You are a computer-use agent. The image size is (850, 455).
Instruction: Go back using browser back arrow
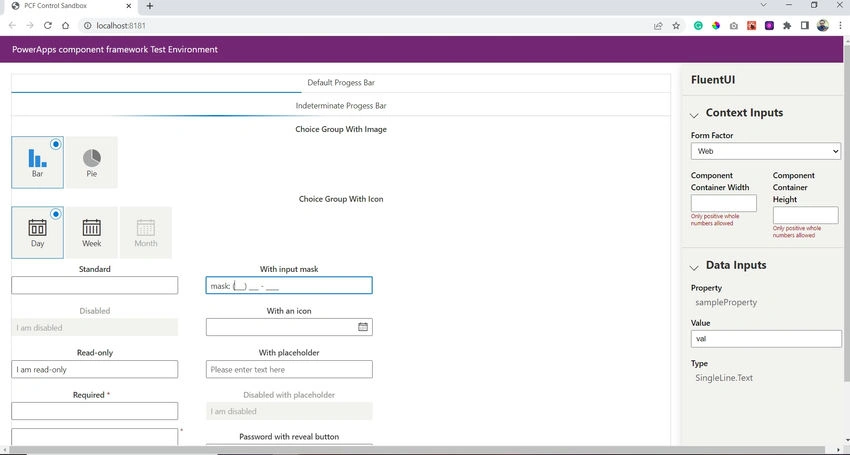click(x=12, y=25)
